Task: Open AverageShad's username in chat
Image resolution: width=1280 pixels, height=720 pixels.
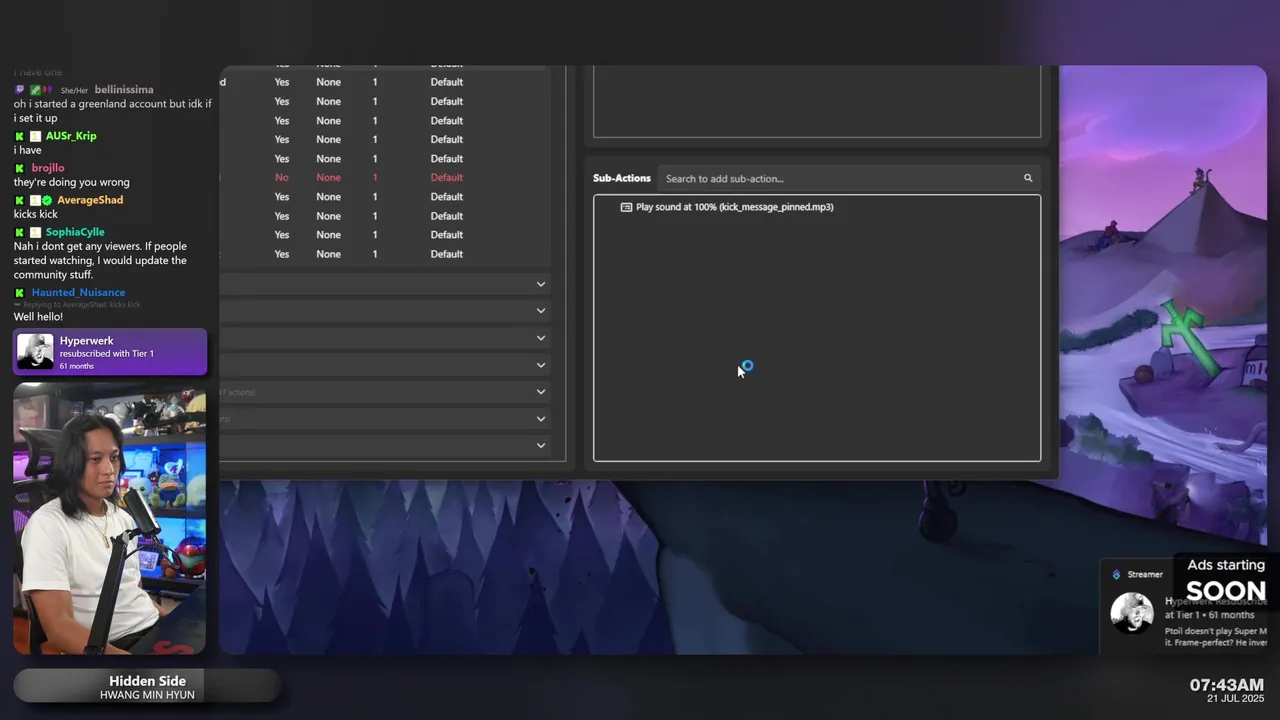Action: [90, 200]
